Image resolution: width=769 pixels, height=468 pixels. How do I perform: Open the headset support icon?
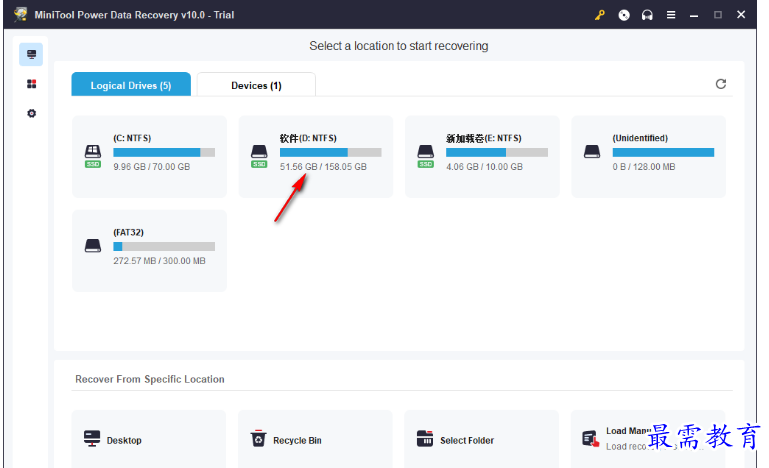coord(647,15)
